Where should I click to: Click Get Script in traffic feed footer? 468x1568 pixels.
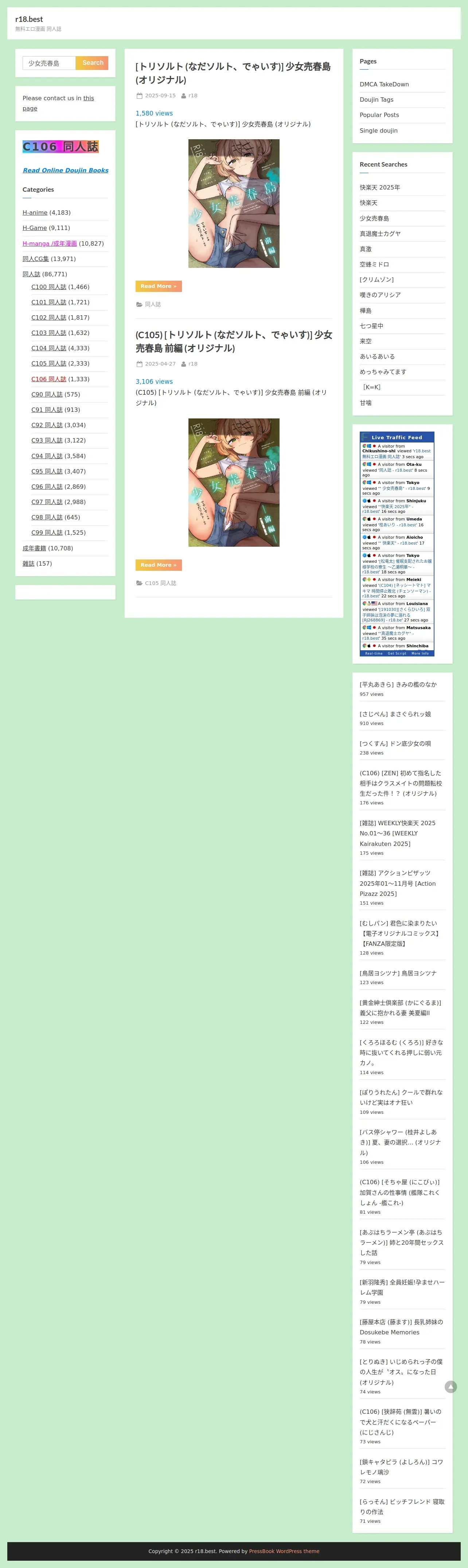pos(397,653)
